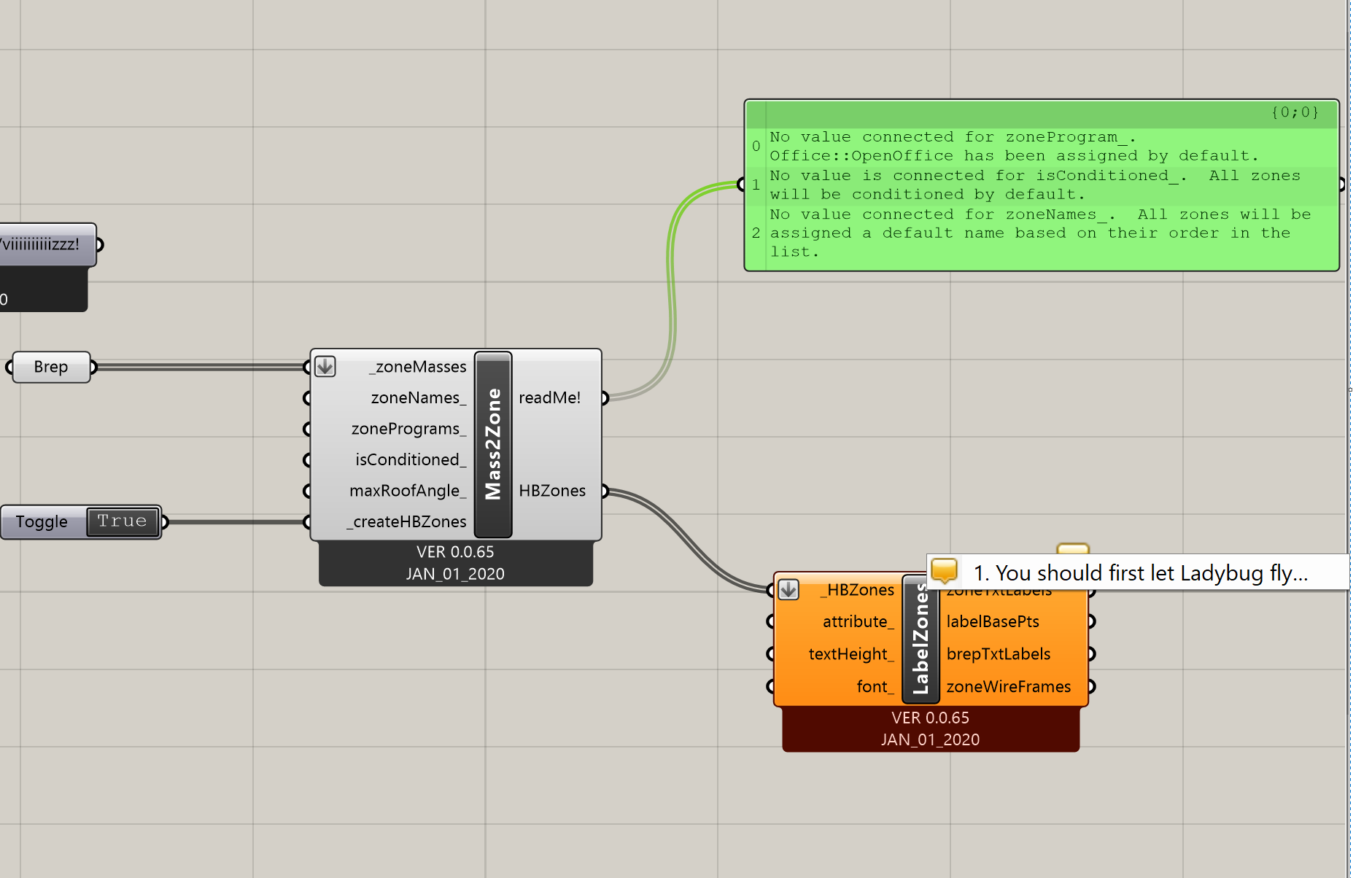The height and width of the screenshot is (878, 1372).
Task: Click the Mass2Zone vertical name bar
Action: point(493,444)
